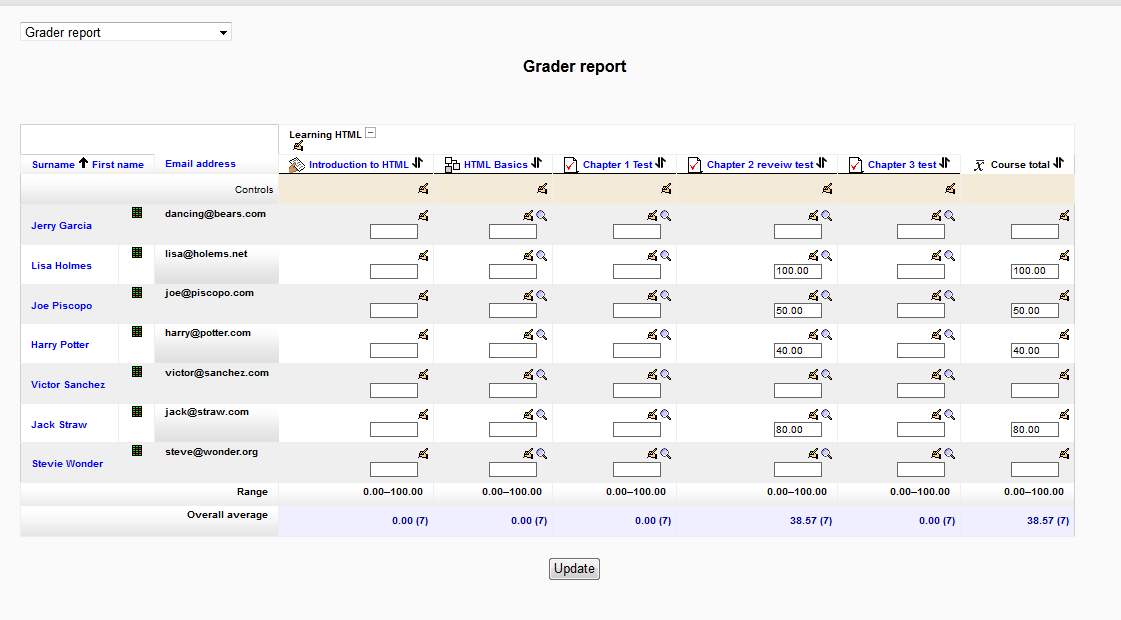The width and height of the screenshot is (1121, 620).
Task: Sort students by Surname
Action: pos(54,164)
